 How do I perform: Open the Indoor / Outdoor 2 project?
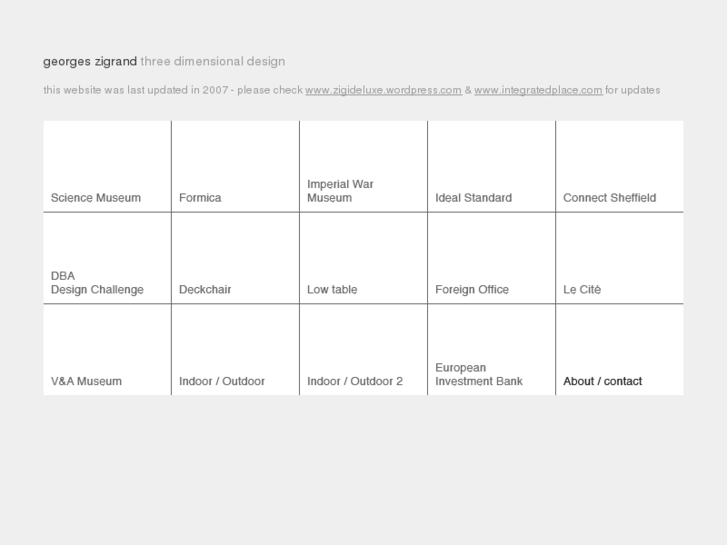[x=355, y=381]
